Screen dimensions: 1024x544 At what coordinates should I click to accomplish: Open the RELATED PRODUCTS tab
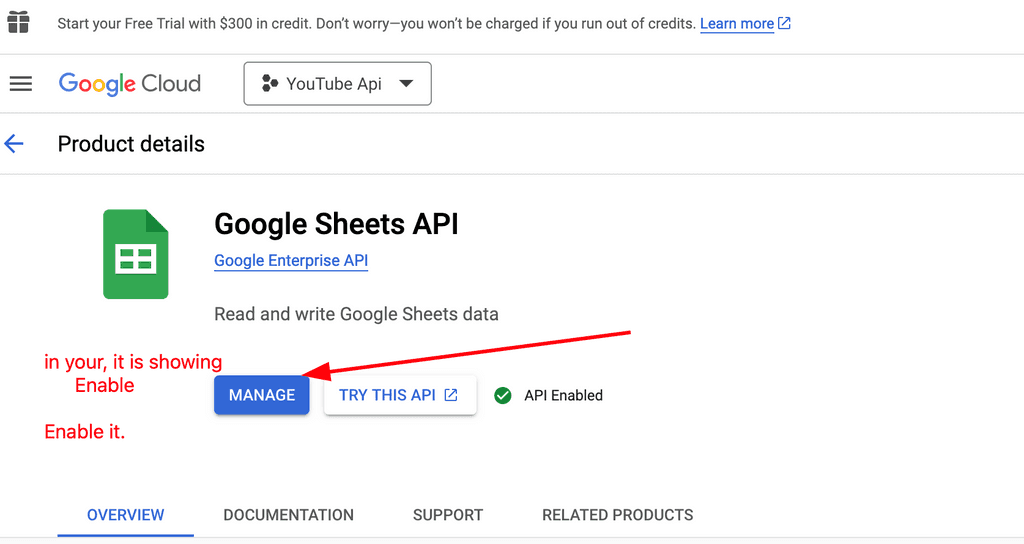tap(618, 515)
